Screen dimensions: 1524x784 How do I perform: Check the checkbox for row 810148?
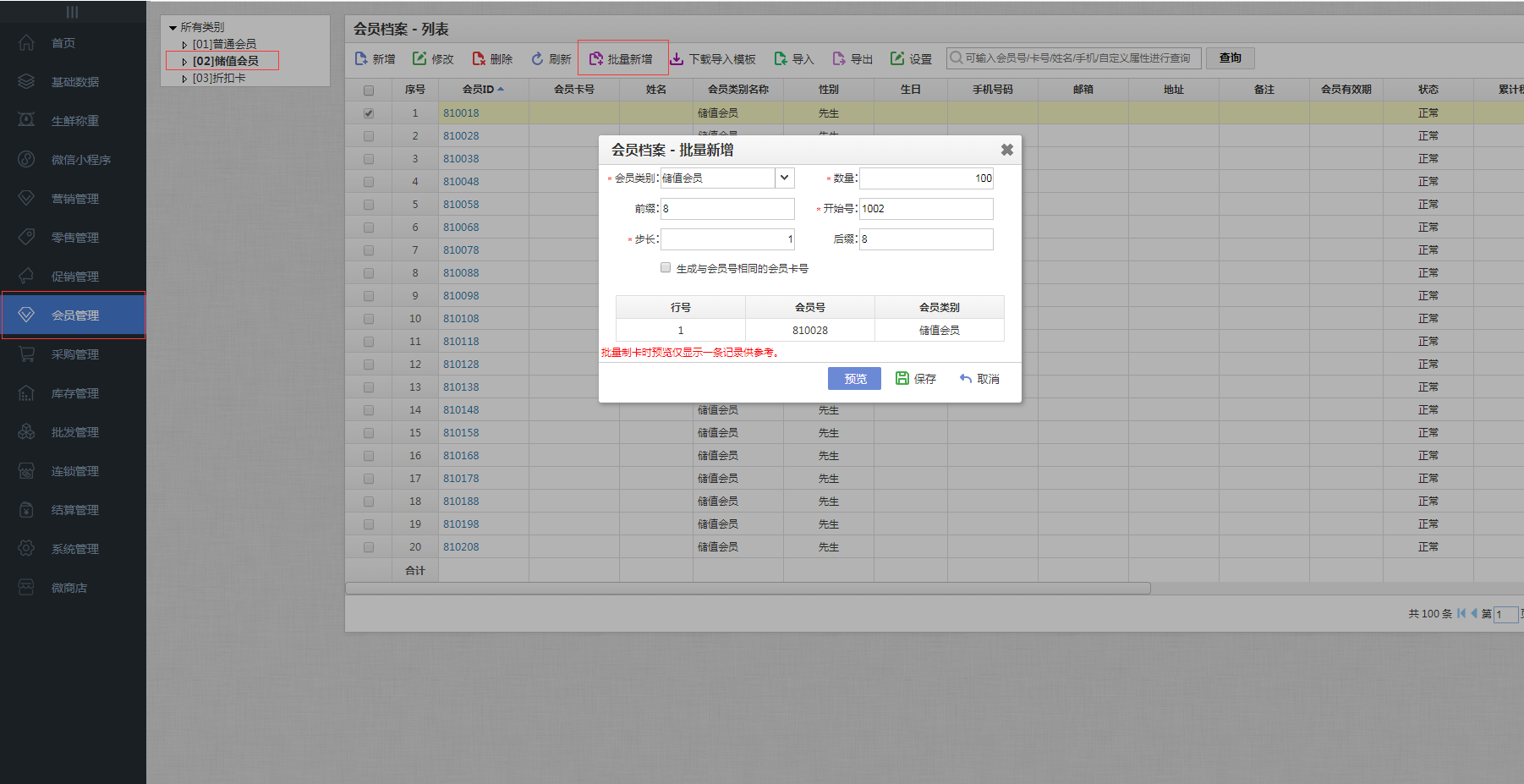click(369, 409)
